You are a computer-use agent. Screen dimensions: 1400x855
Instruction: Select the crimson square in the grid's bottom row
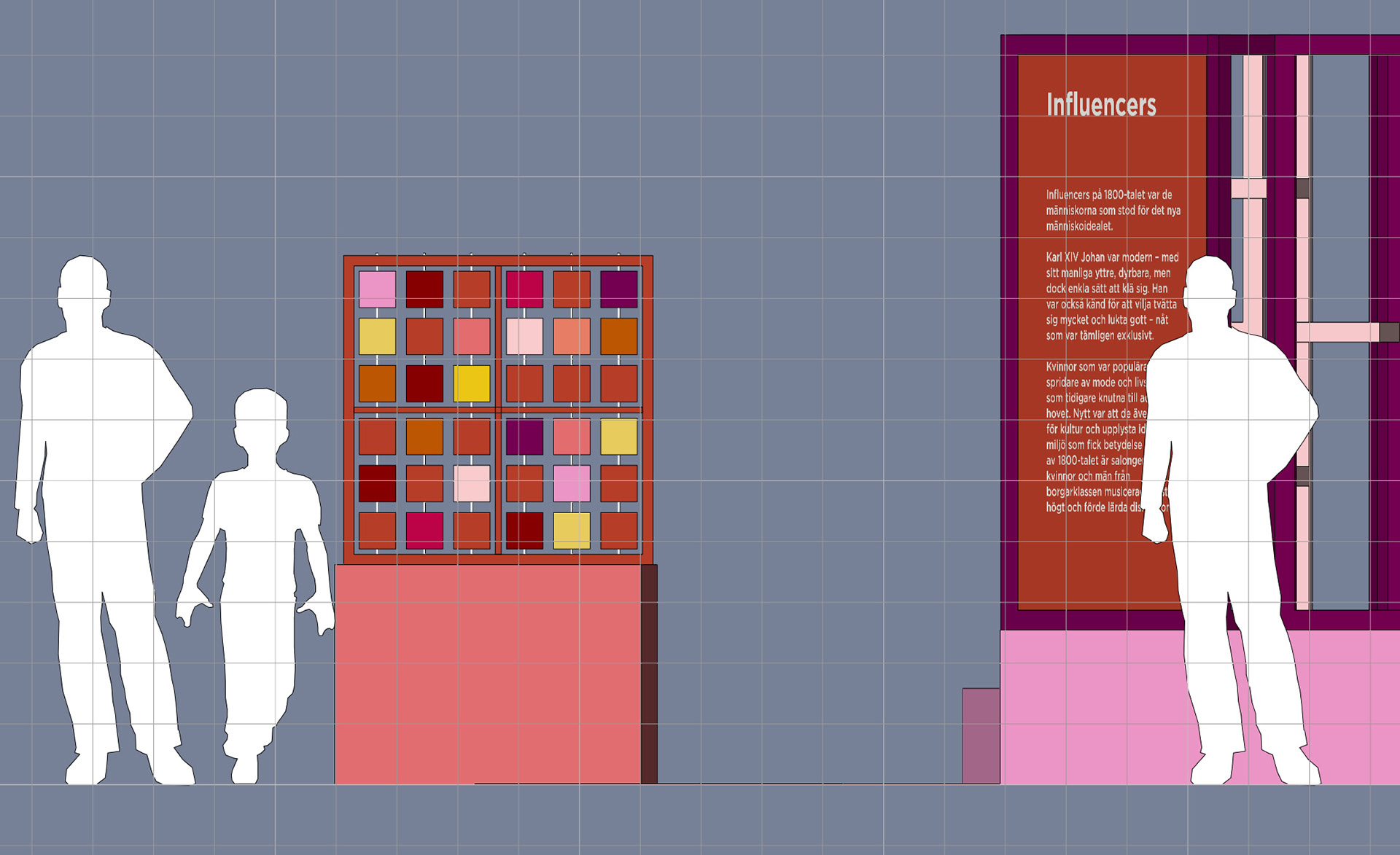tap(424, 530)
